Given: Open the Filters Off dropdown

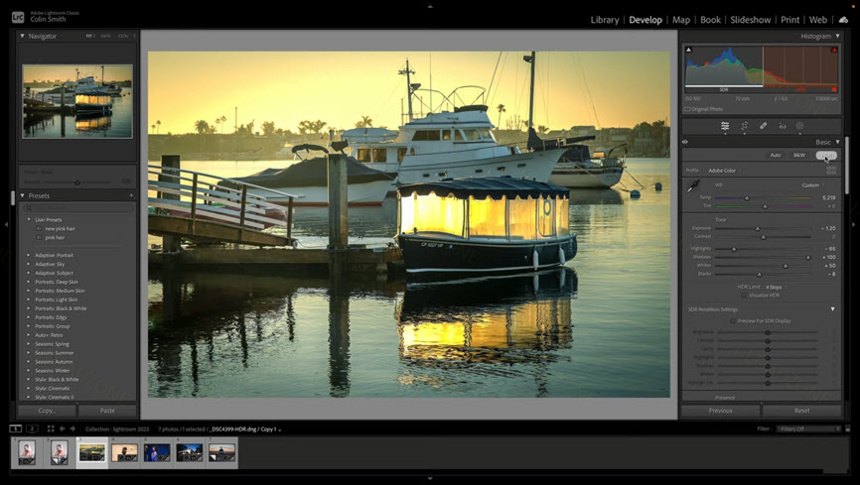Looking at the screenshot, I should pos(808,429).
